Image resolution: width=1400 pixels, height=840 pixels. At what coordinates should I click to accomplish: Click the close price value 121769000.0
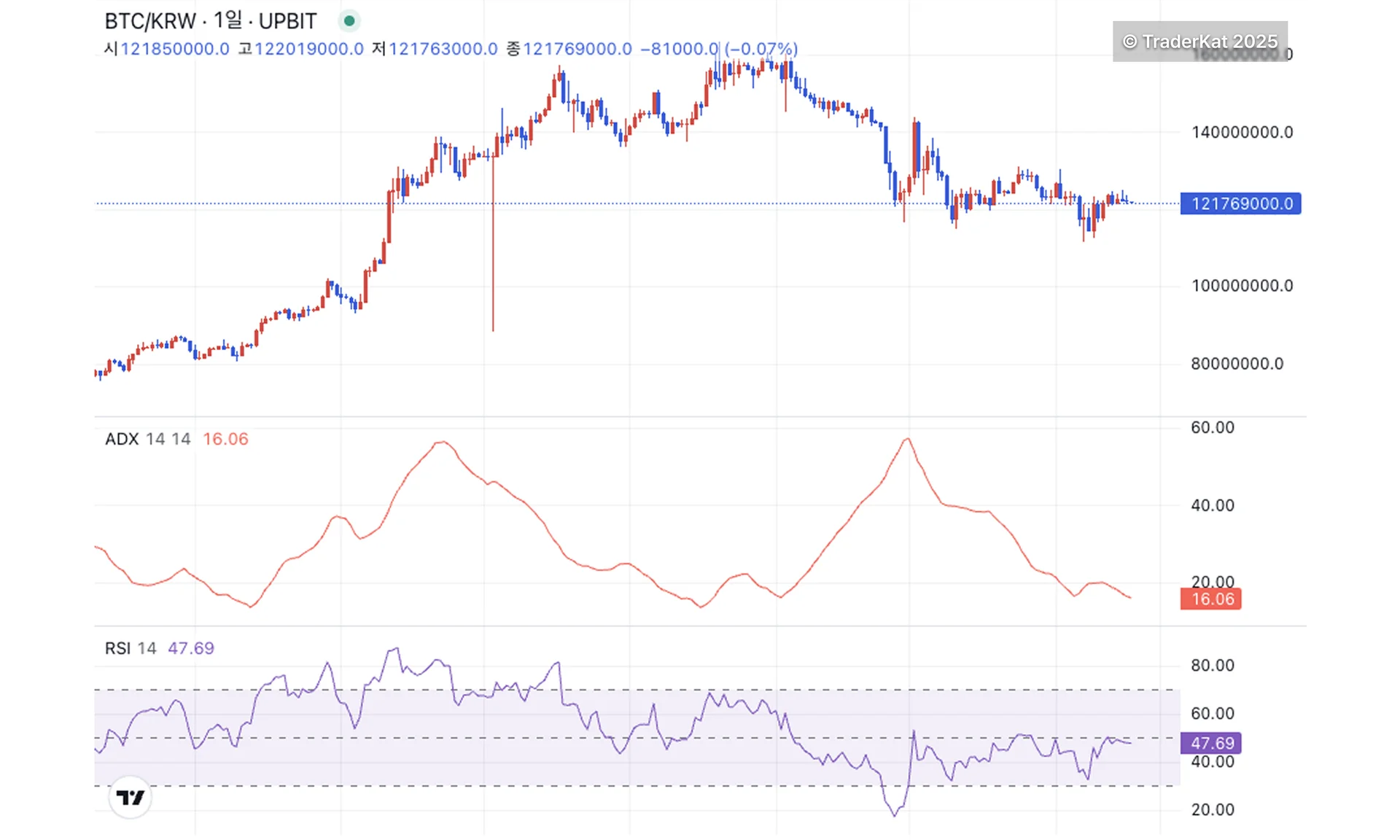[x=577, y=49]
